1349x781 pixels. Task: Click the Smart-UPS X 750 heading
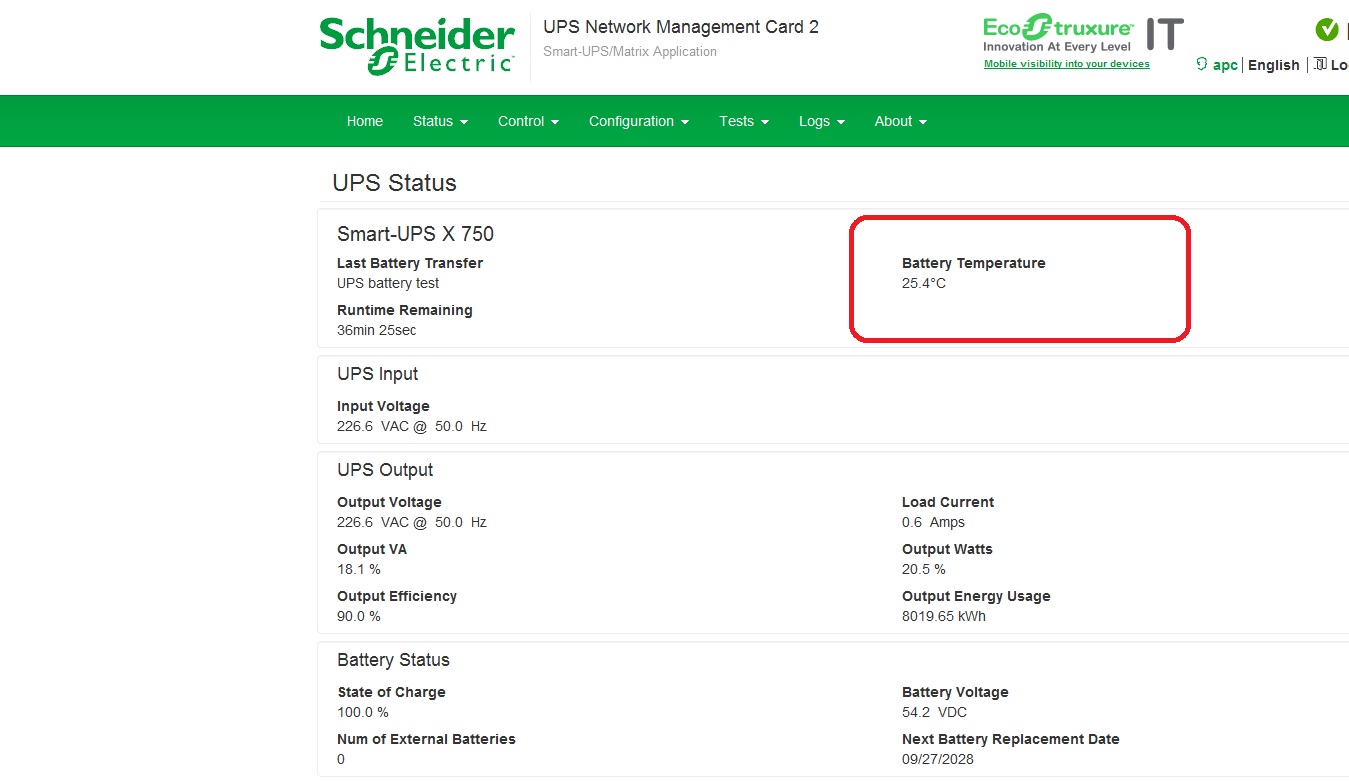click(x=415, y=234)
